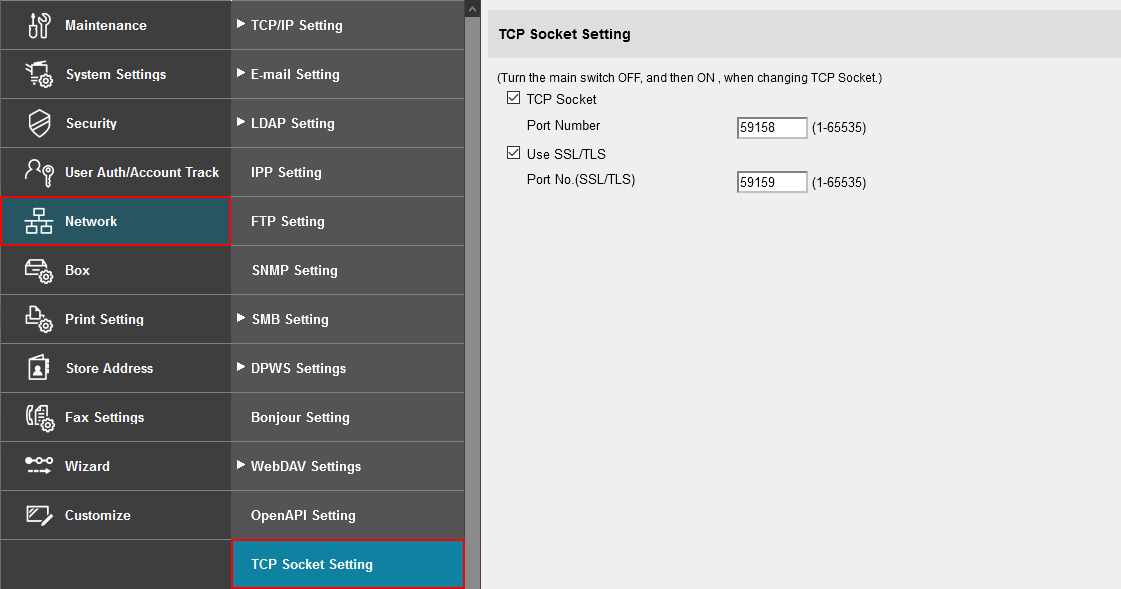Expand the E-mail Setting submenu arrow
1121x589 pixels.
tap(241, 73)
